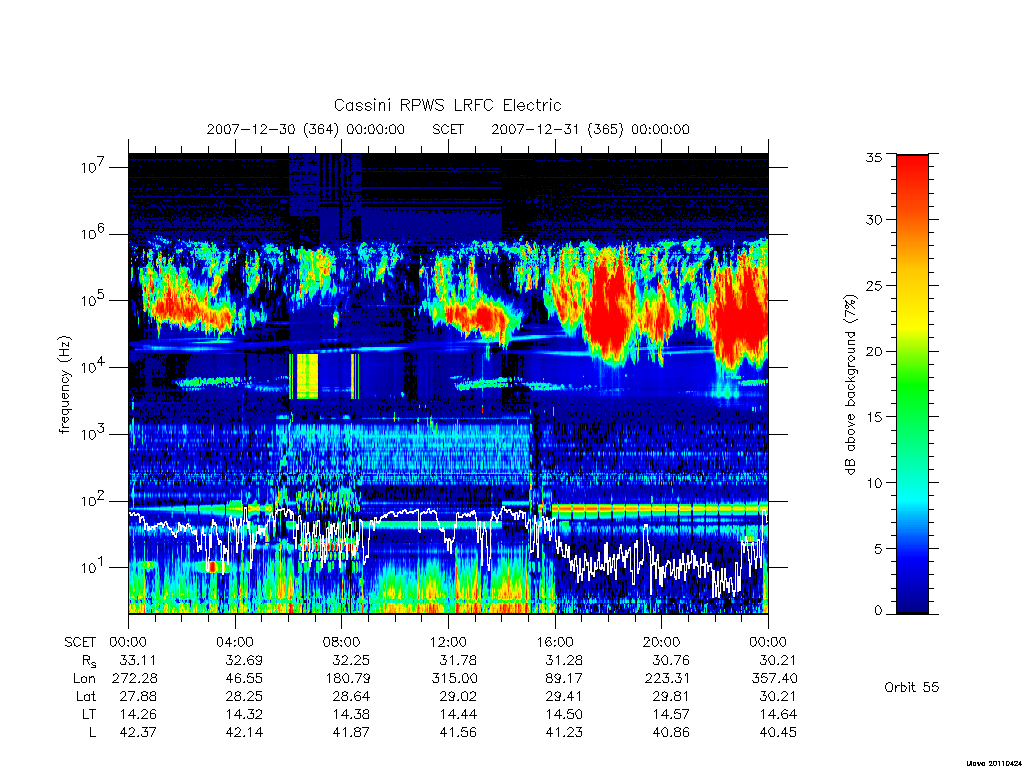This screenshot has height=768, width=1024.
Task: Click the Lat value 29.81
Action: coord(671,697)
